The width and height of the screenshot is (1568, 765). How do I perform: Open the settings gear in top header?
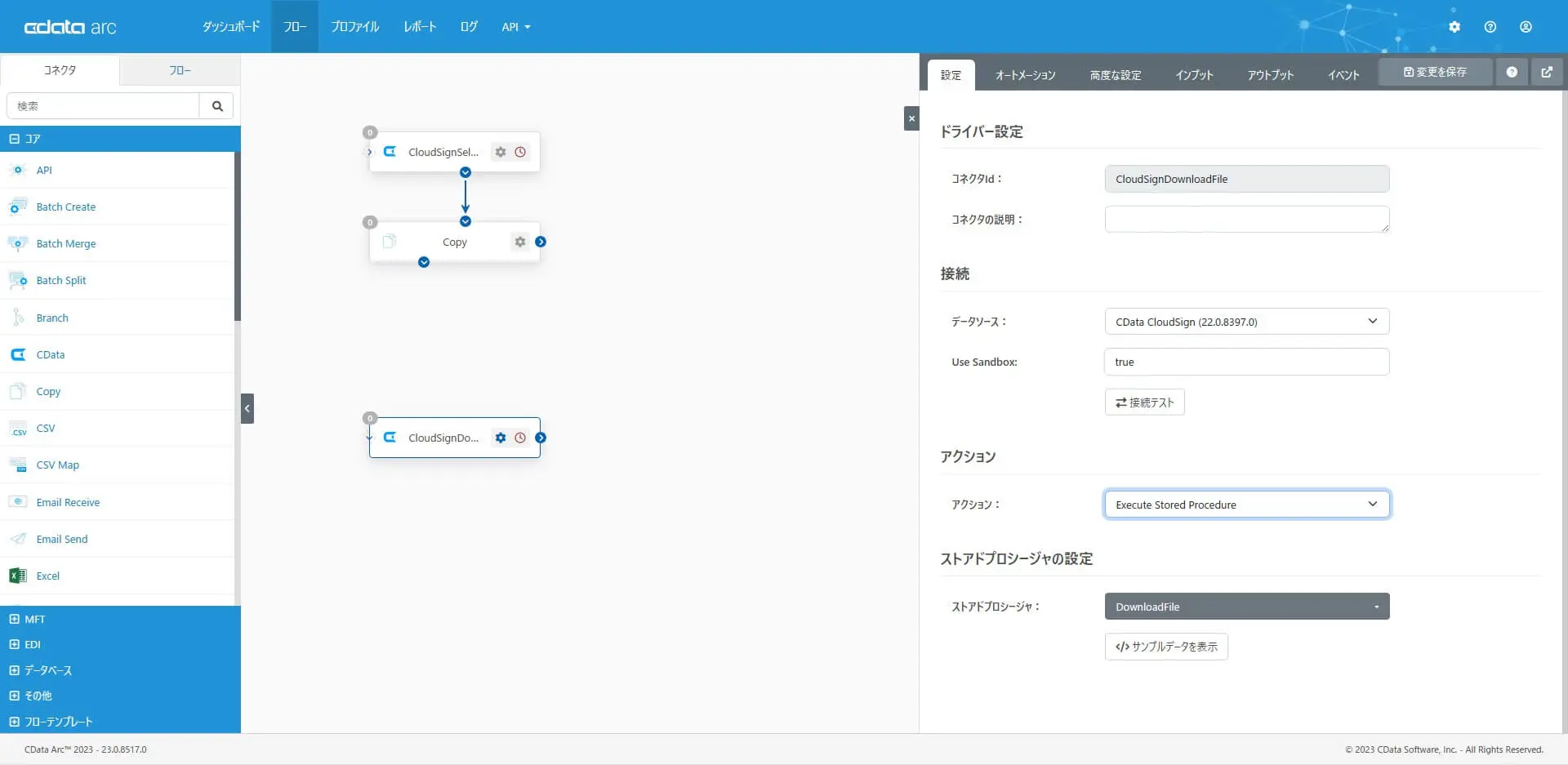point(1454,27)
